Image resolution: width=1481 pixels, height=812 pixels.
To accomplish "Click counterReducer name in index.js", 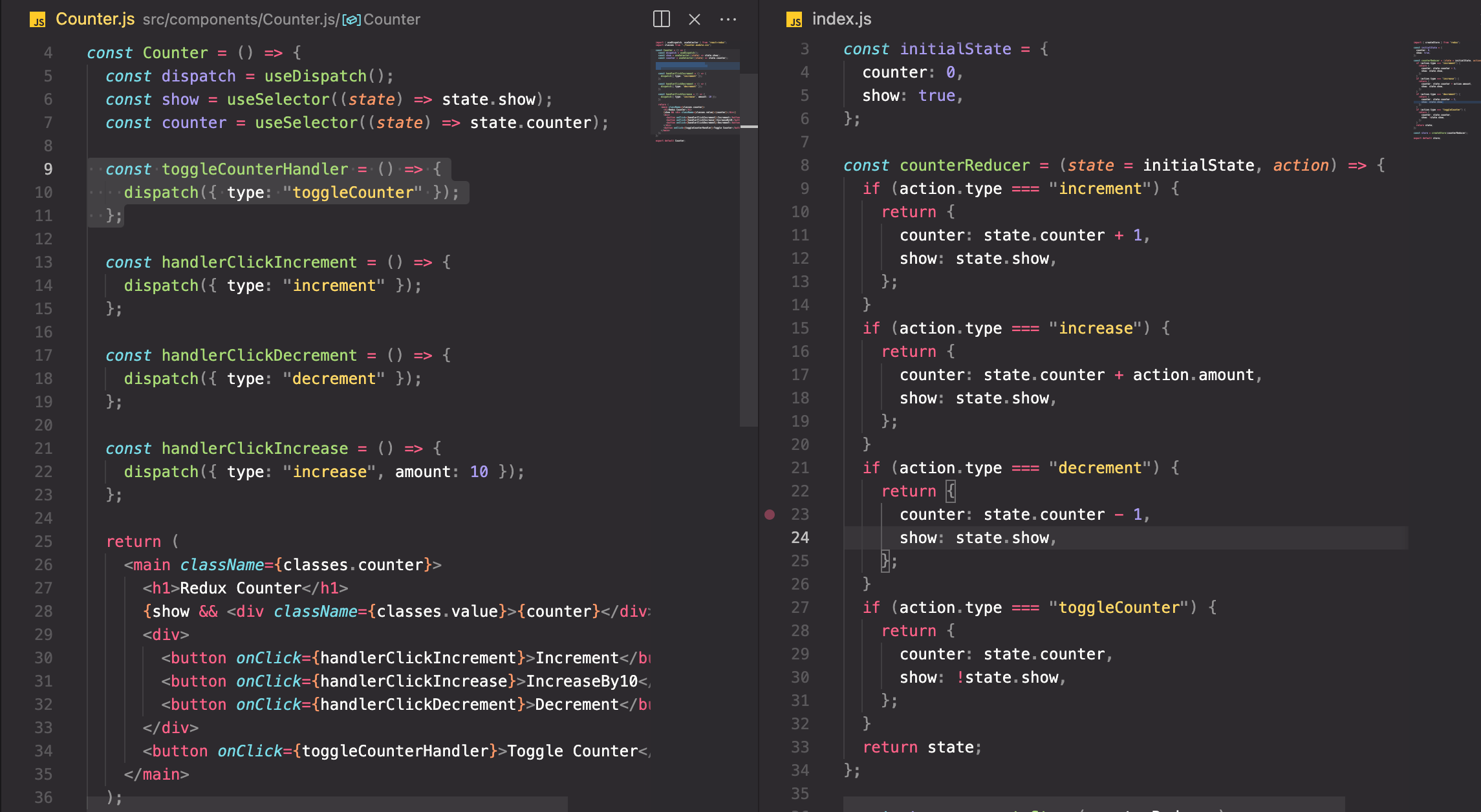I will coord(964,166).
